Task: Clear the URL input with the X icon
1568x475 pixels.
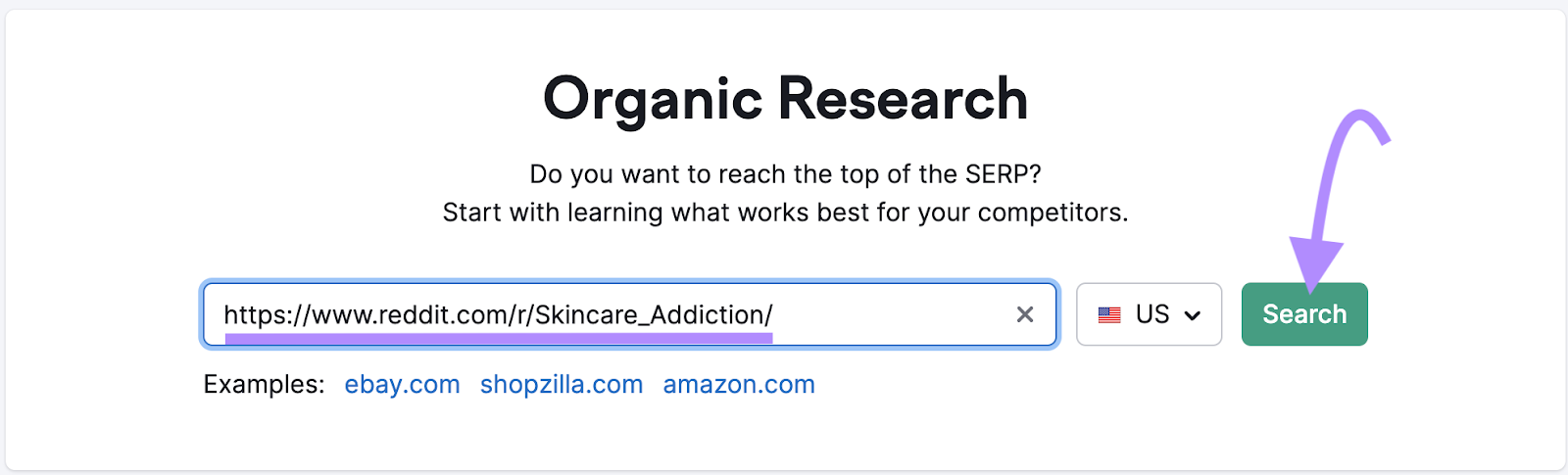Action: (x=1025, y=314)
